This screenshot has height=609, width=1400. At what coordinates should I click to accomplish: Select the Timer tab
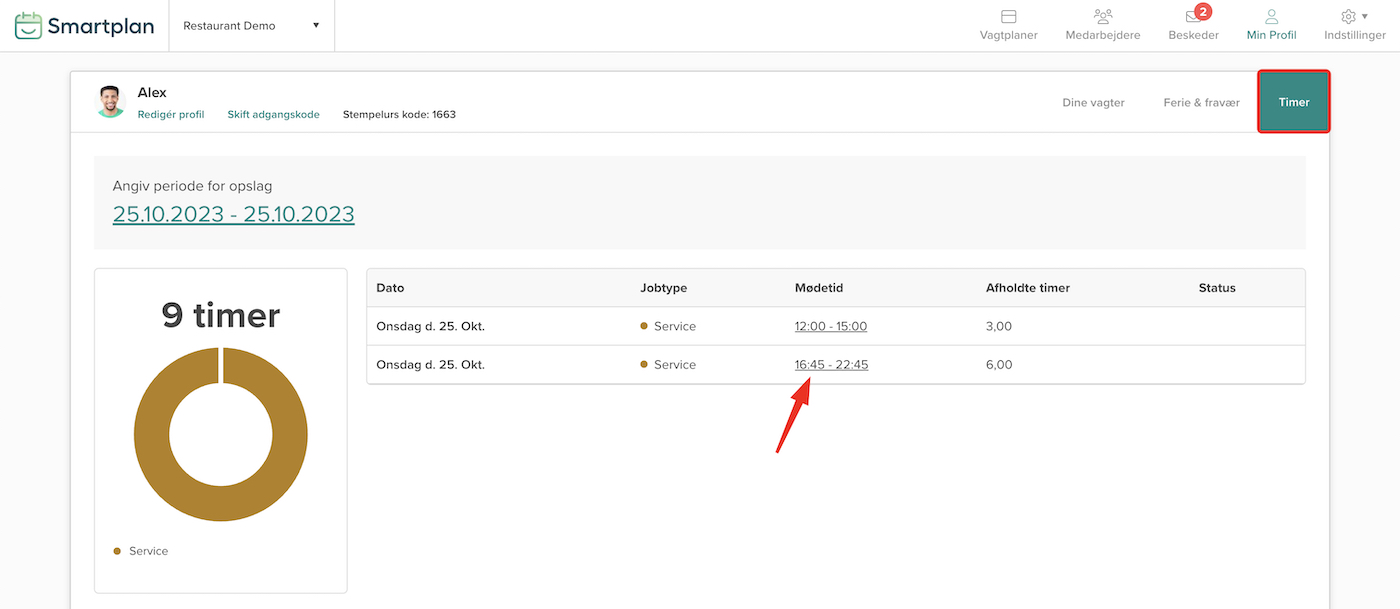(x=1293, y=102)
